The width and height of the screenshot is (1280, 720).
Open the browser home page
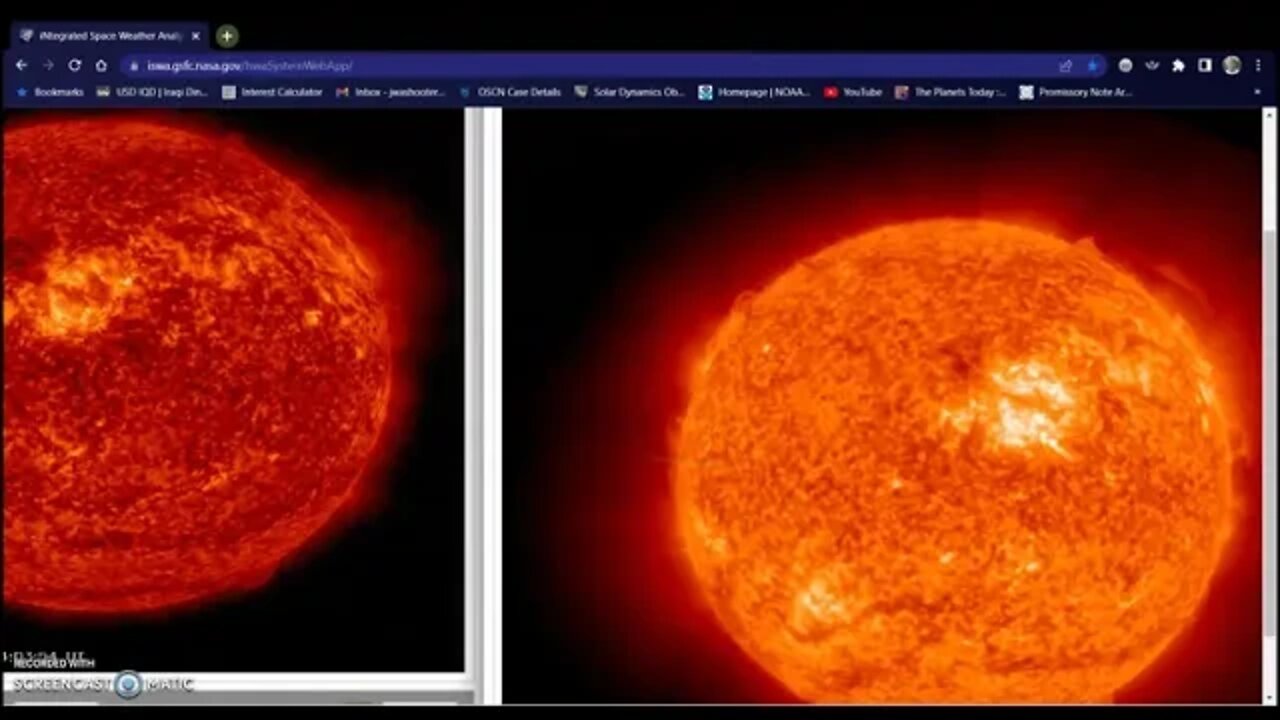point(101,65)
